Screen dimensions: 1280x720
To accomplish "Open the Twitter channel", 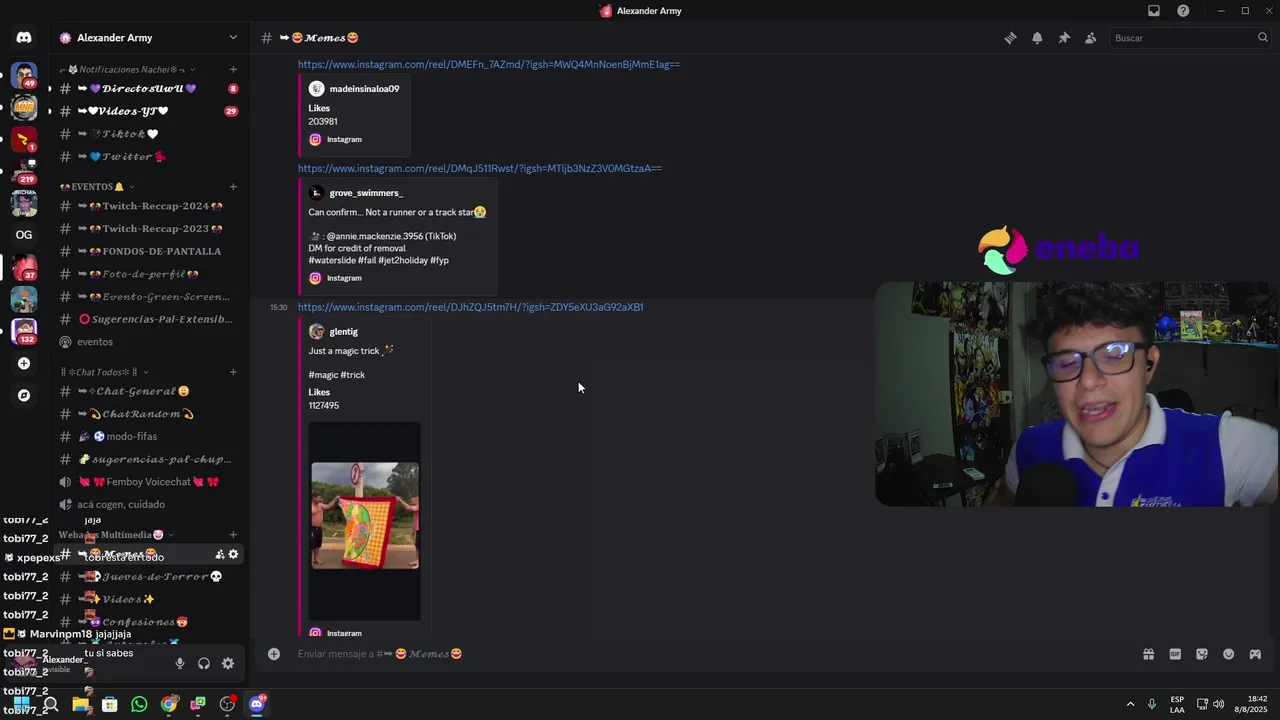I will click(148, 157).
